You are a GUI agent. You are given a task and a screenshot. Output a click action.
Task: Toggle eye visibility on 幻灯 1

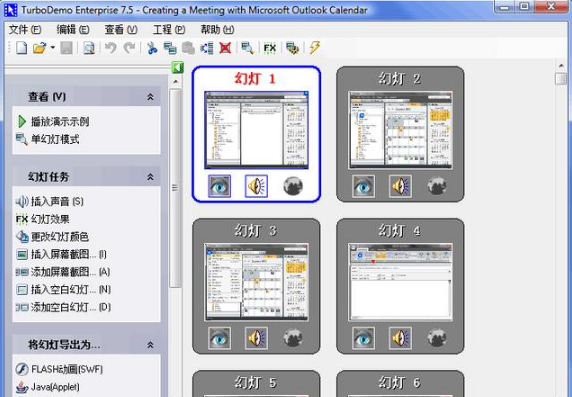click(x=219, y=186)
